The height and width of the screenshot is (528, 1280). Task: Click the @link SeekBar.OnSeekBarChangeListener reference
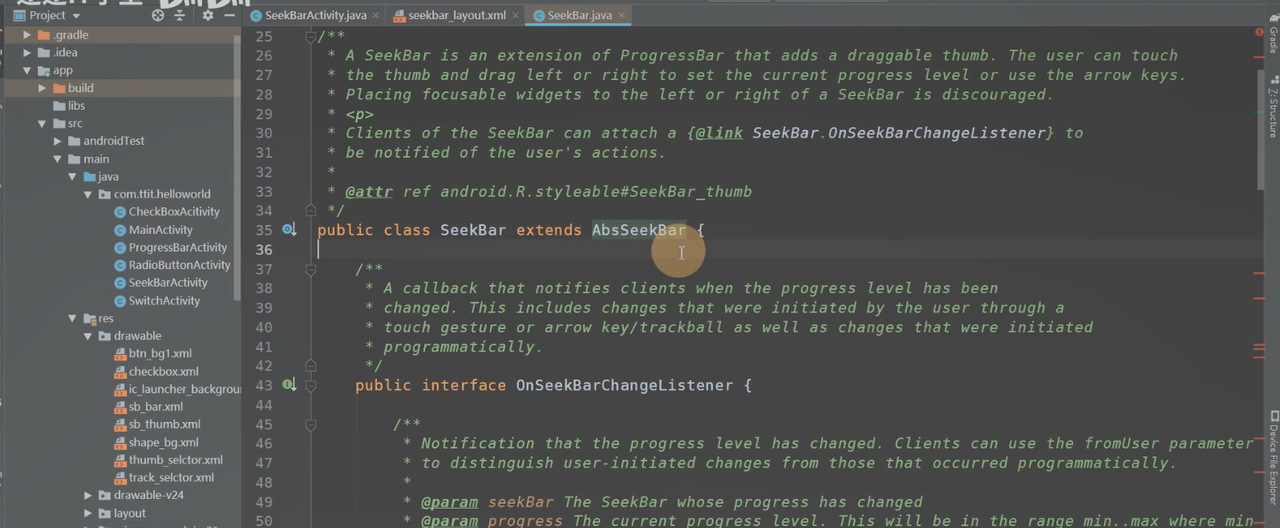tap(870, 133)
